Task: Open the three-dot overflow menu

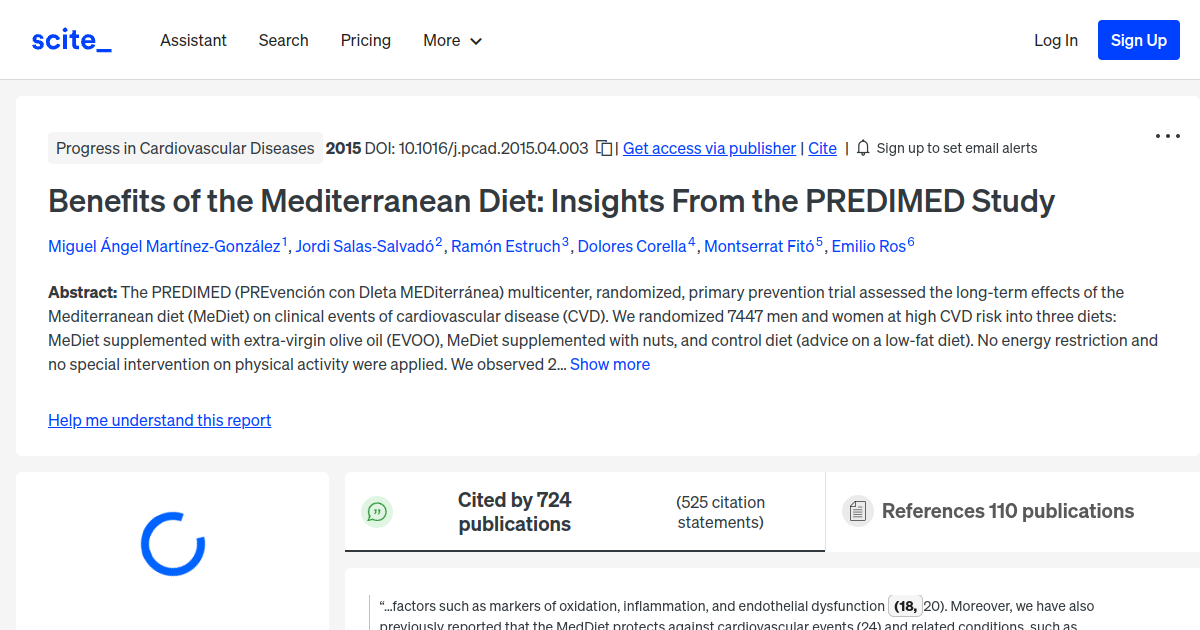Action: point(1167,135)
